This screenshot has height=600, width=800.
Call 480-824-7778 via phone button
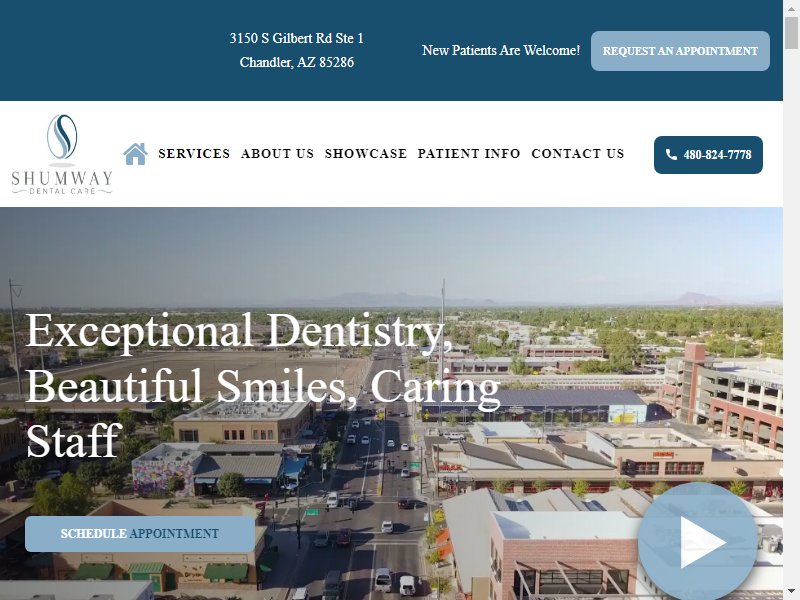coord(708,155)
